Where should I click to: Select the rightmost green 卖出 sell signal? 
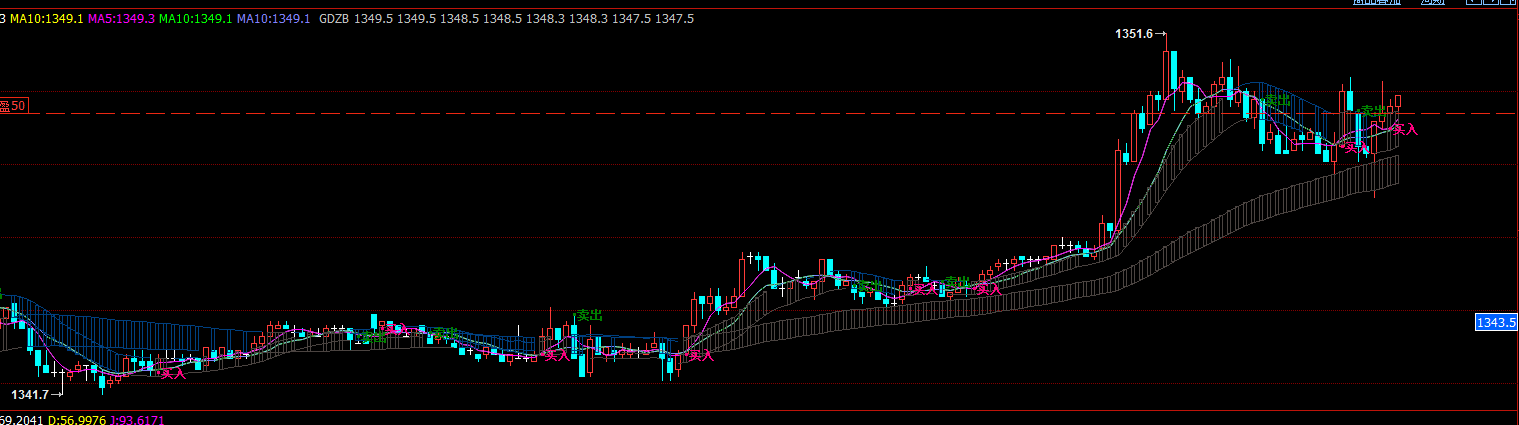(x=1373, y=110)
